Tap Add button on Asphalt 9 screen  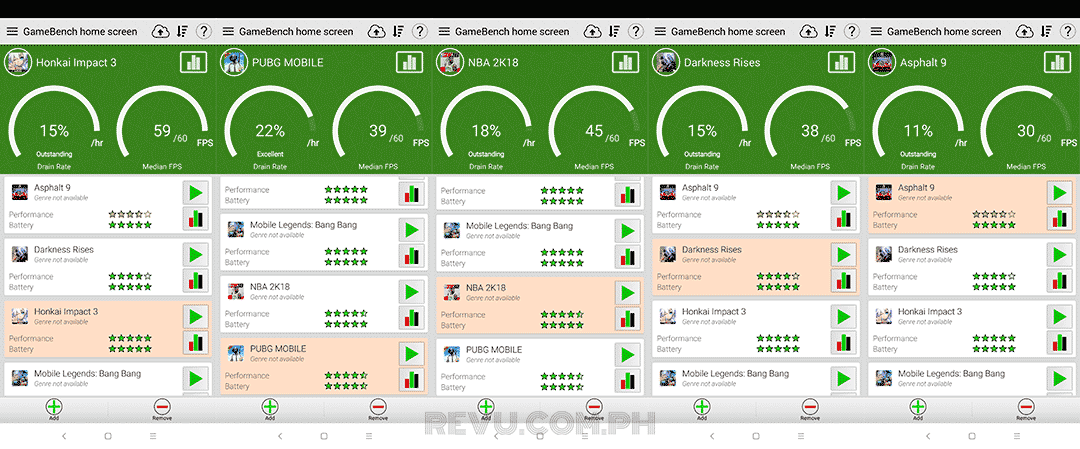918,409
